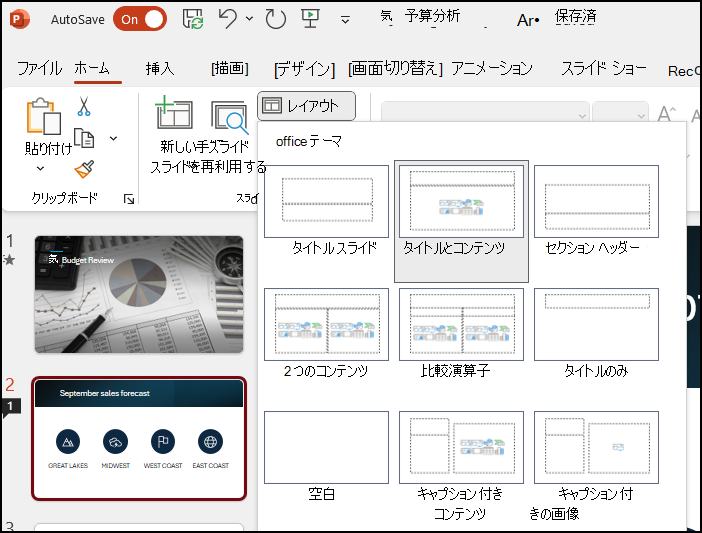Choose the タイトル スライド layout
This screenshot has height=533, width=702.
326,210
